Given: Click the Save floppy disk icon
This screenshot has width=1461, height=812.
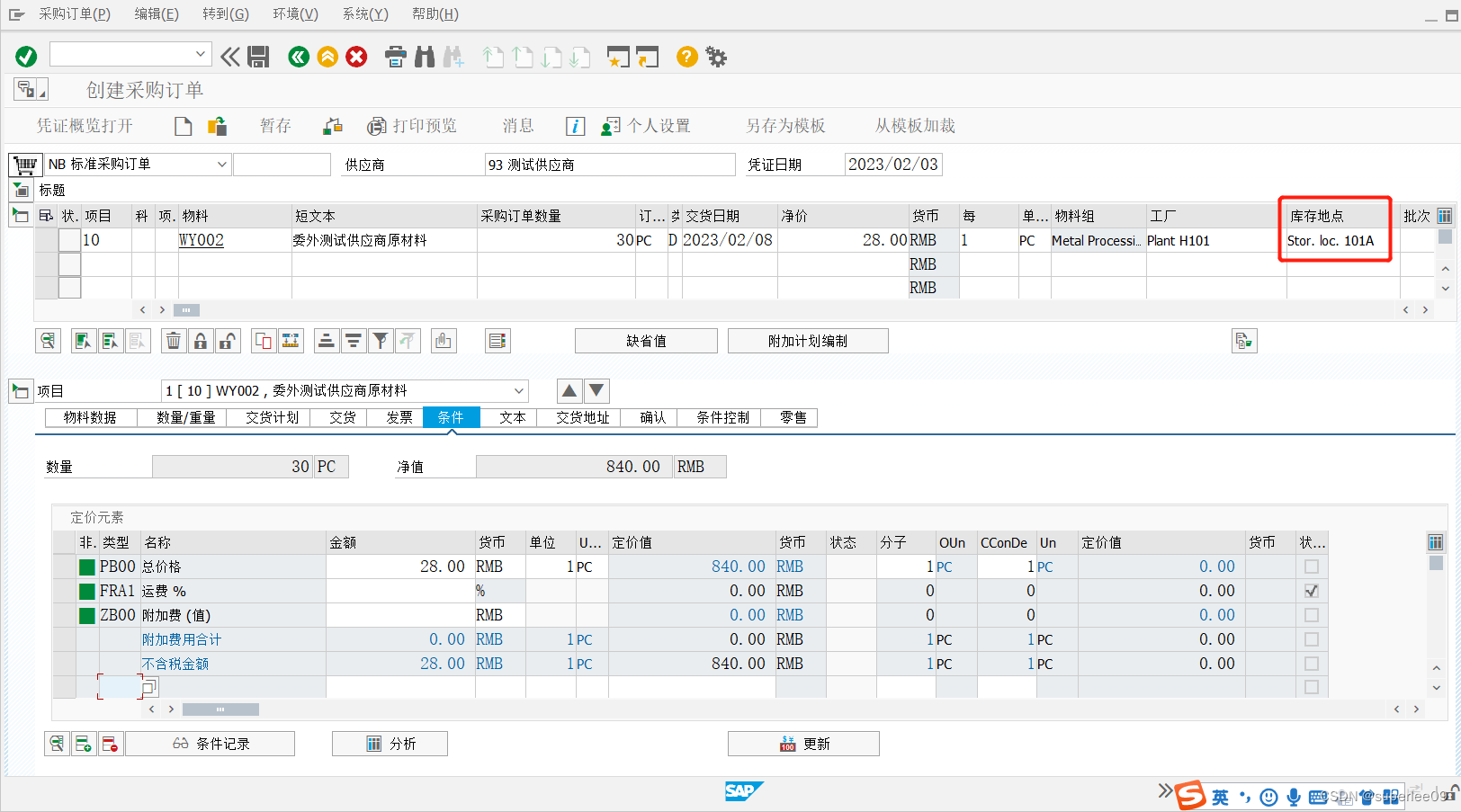Looking at the screenshot, I should pyautogui.click(x=259, y=57).
